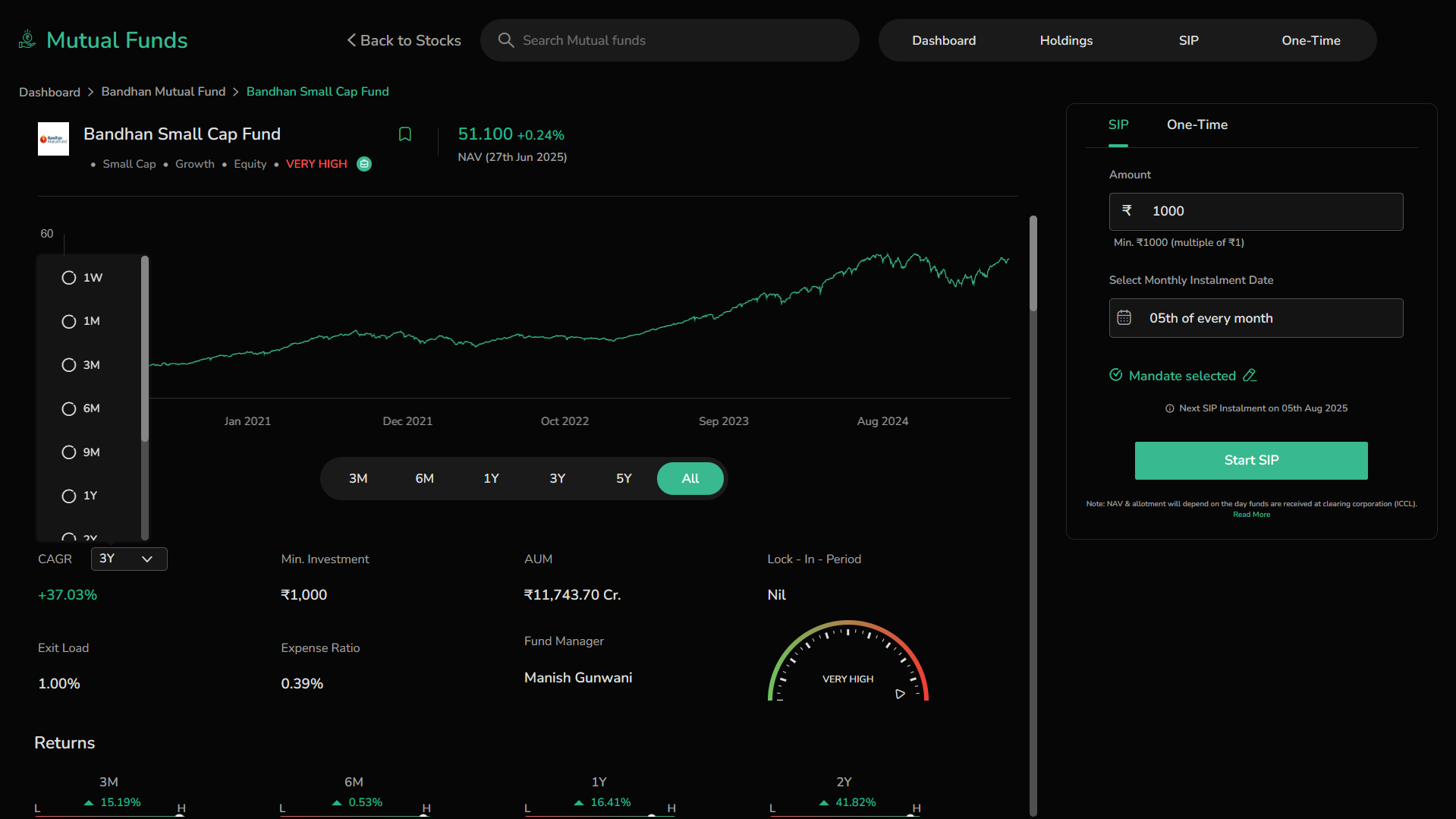Image resolution: width=1456 pixels, height=819 pixels.
Task: Click the Bandhan fund logo thumbnail
Action: [x=53, y=139]
